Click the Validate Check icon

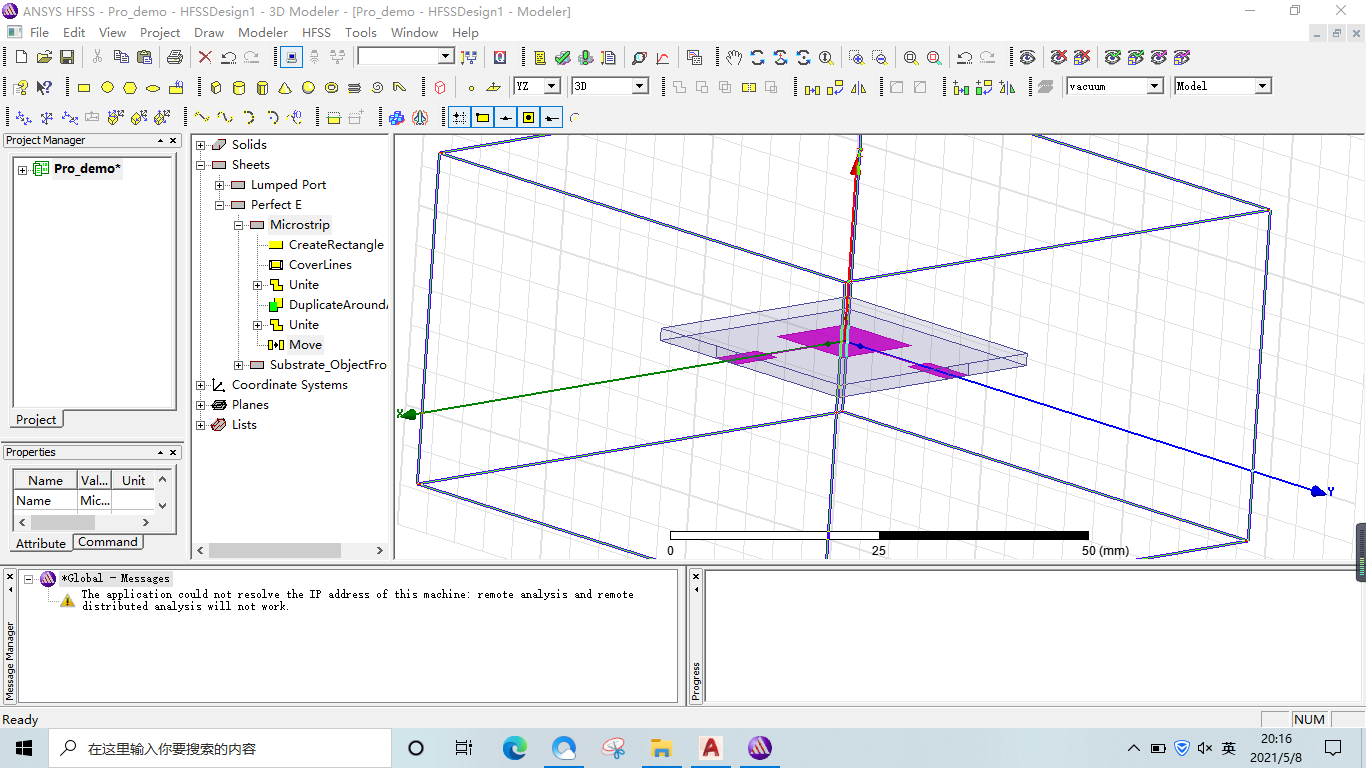[x=561, y=57]
